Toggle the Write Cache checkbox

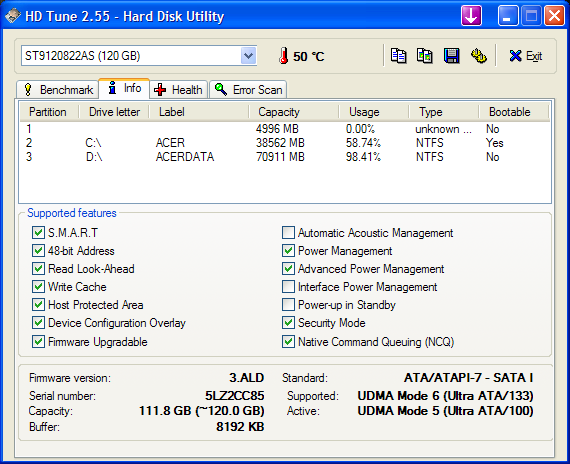click(38, 287)
